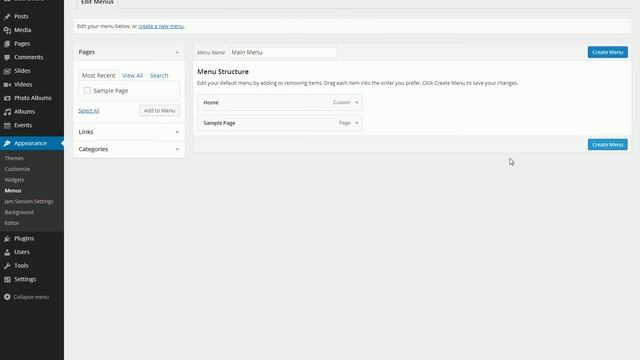Image resolution: width=640 pixels, height=360 pixels.
Task: Click the Sample Page menu structure item
Action: click(280, 123)
